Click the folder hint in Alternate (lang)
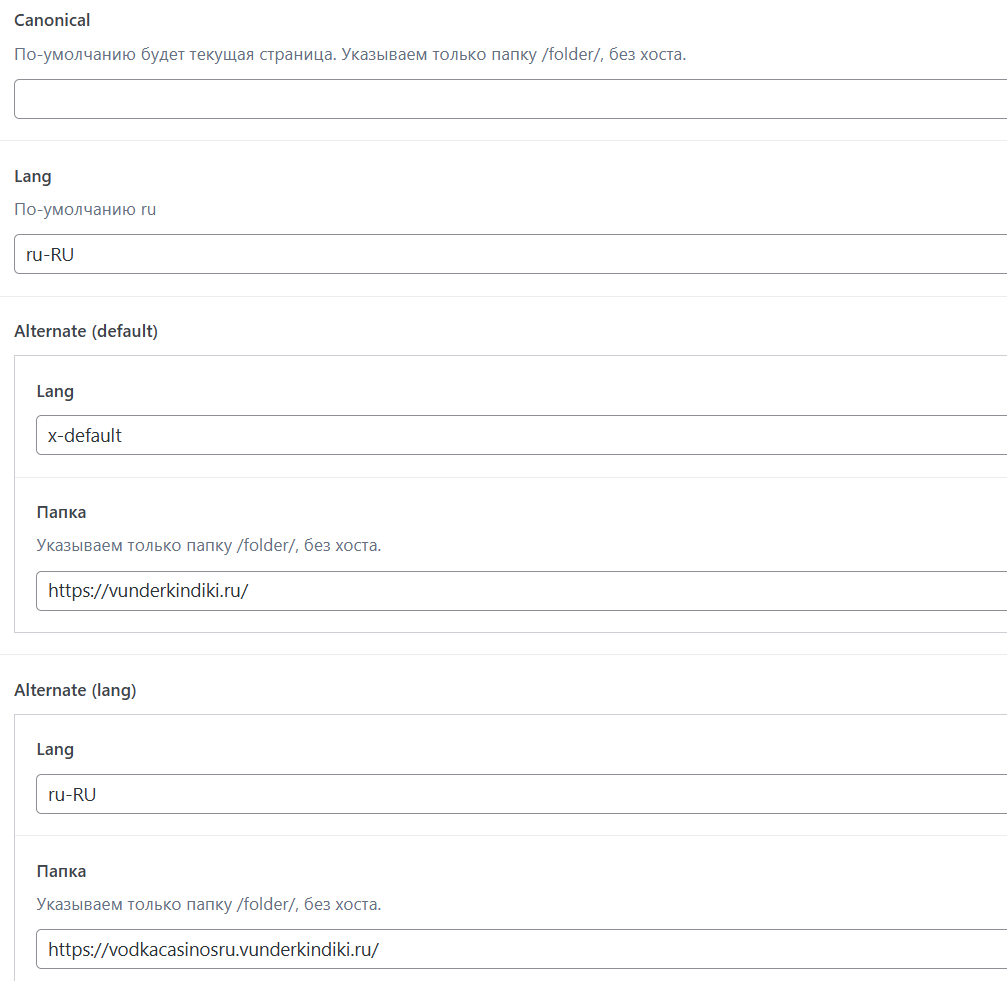 [208, 904]
